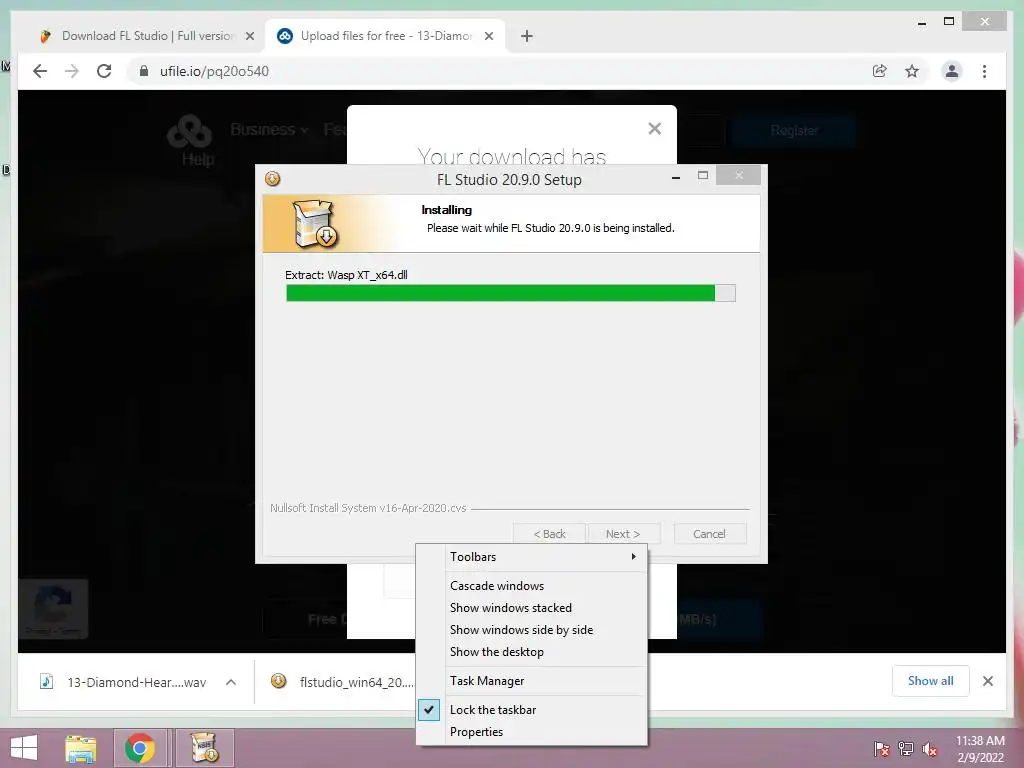Click the Nullsoft Install System text
This screenshot has height=768, width=1024.
pos(368,508)
